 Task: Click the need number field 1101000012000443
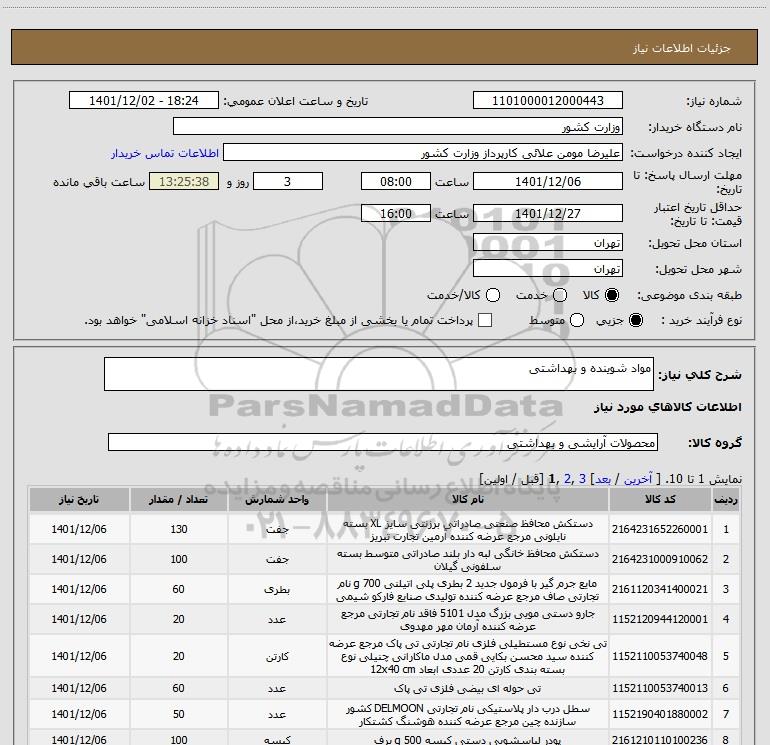pos(548,100)
